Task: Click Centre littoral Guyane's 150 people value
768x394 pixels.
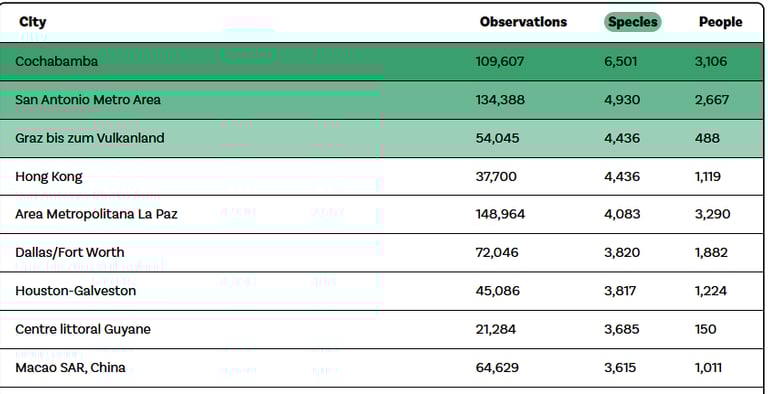Action: pos(705,329)
